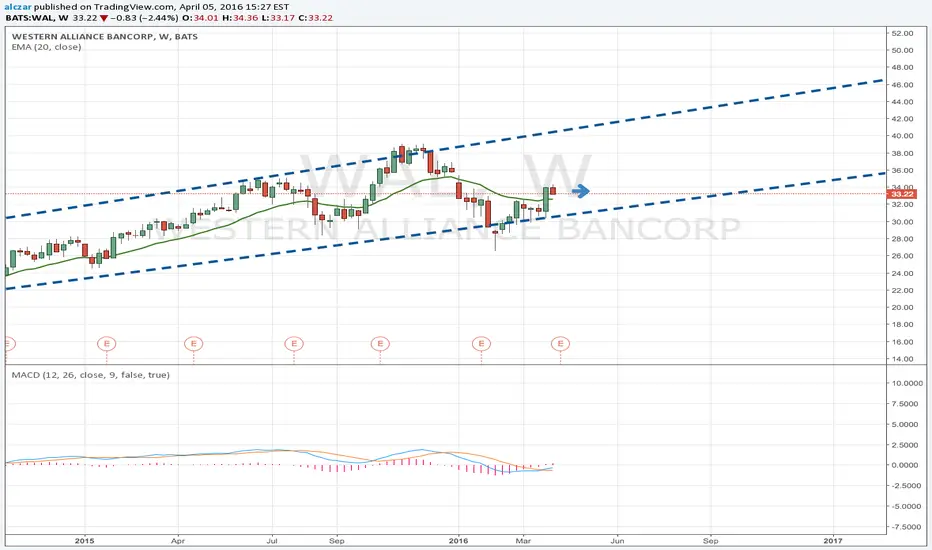Click the C:33.22 close value
The height and width of the screenshot is (550, 932).
pos(316,18)
